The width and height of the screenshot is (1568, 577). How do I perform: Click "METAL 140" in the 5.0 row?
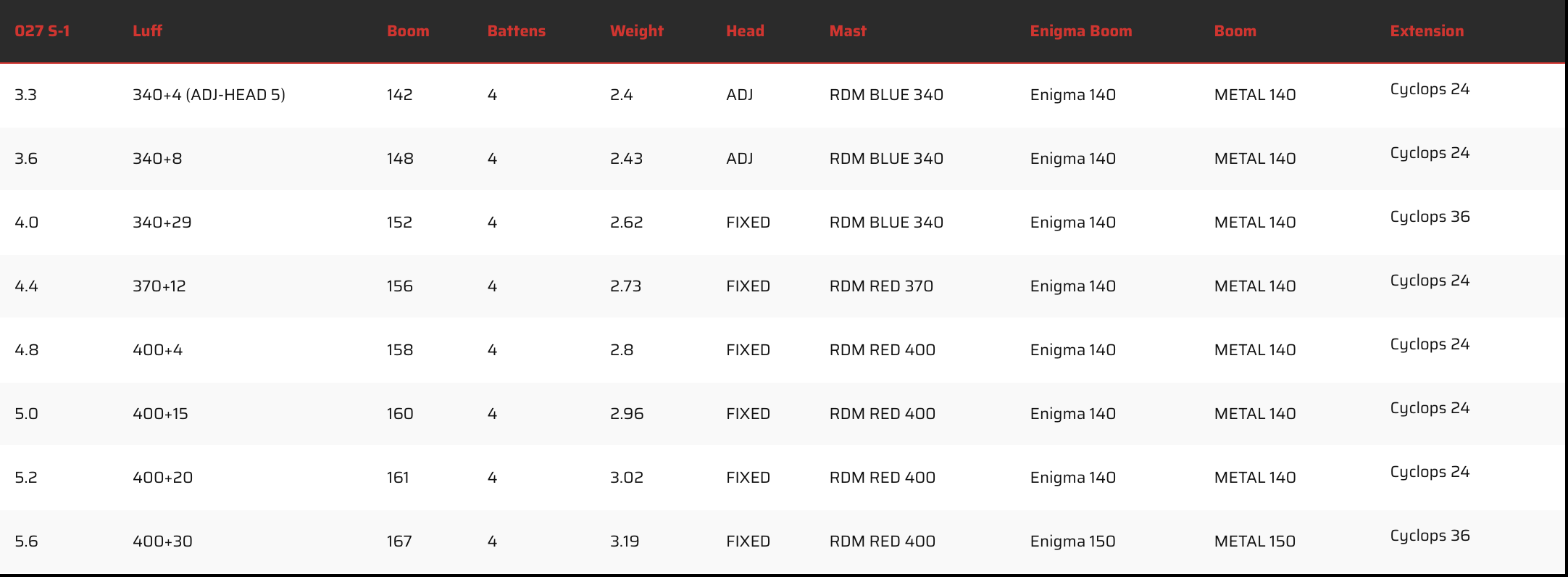[x=1255, y=414]
